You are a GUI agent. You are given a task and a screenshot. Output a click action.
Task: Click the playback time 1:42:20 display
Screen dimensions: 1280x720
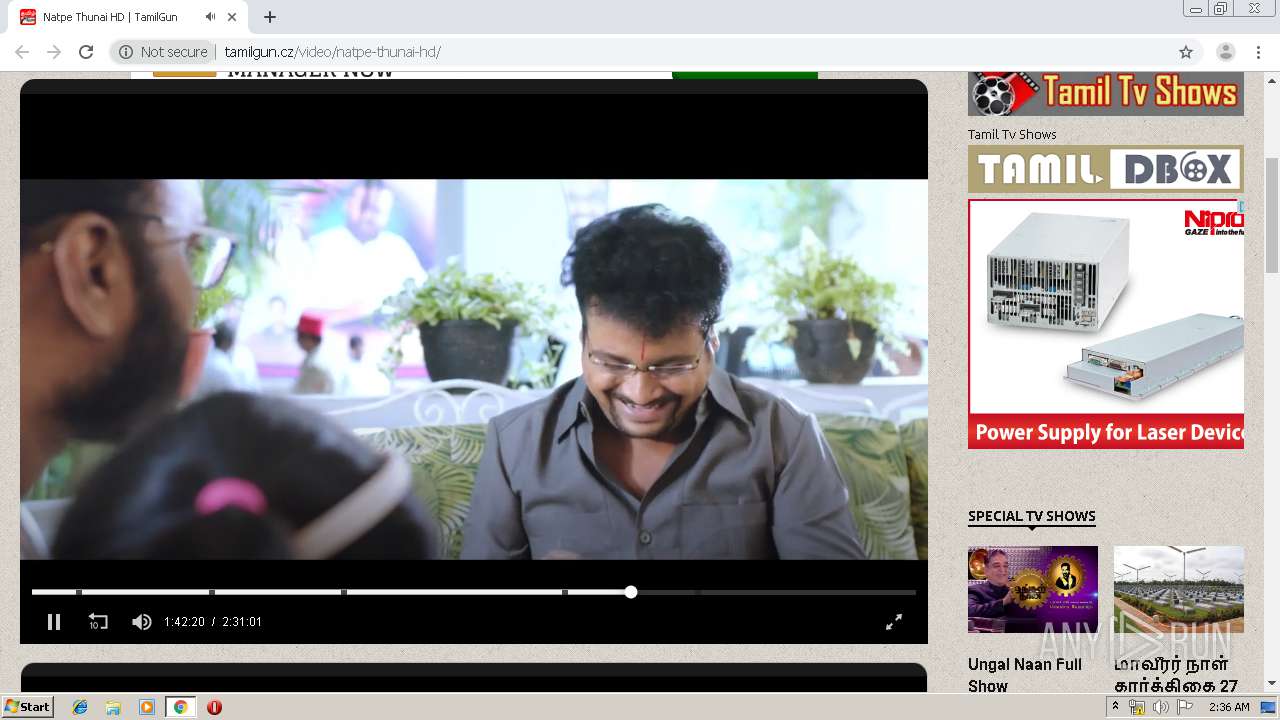tap(184, 622)
